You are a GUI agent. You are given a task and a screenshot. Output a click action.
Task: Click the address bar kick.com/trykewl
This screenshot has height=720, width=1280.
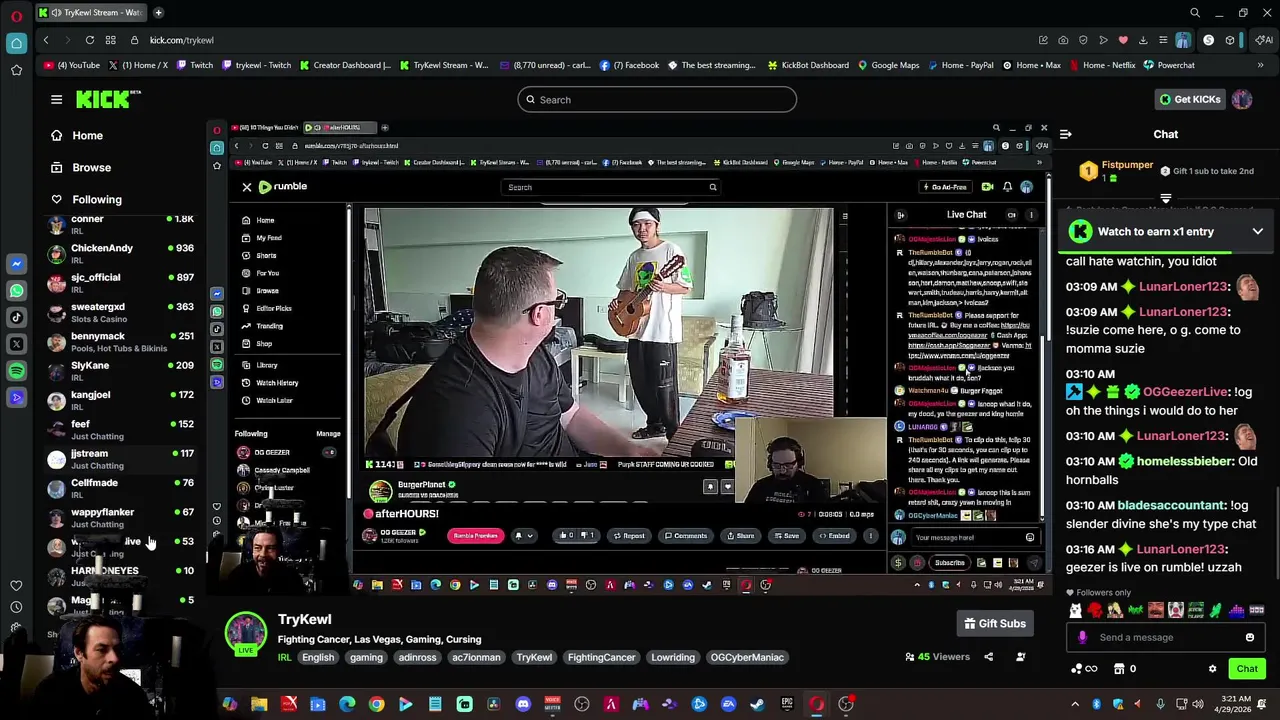182,40
